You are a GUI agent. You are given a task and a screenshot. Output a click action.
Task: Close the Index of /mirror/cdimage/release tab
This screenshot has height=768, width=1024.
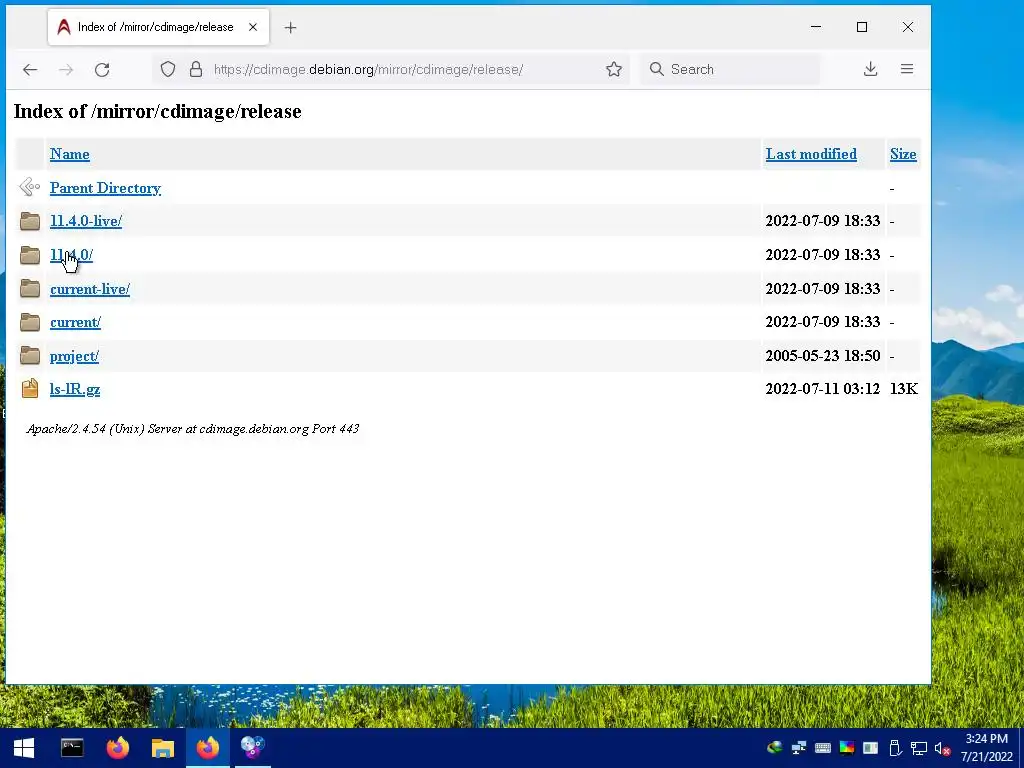tap(253, 27)
